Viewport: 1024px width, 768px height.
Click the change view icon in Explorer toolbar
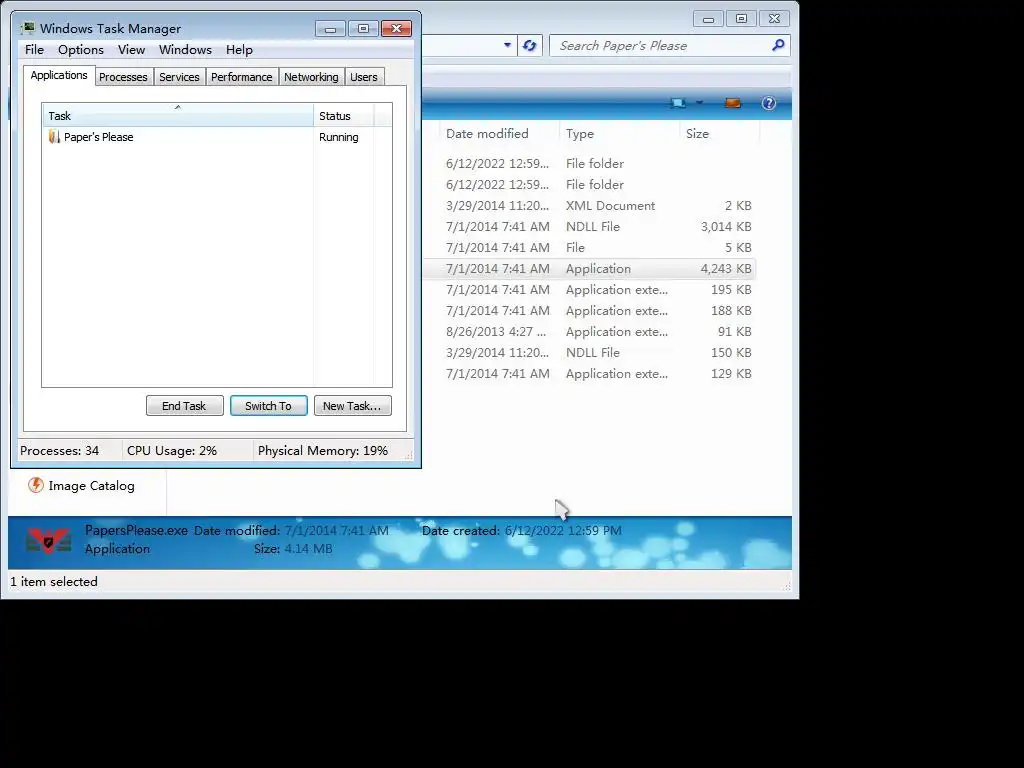pos(678,103)
